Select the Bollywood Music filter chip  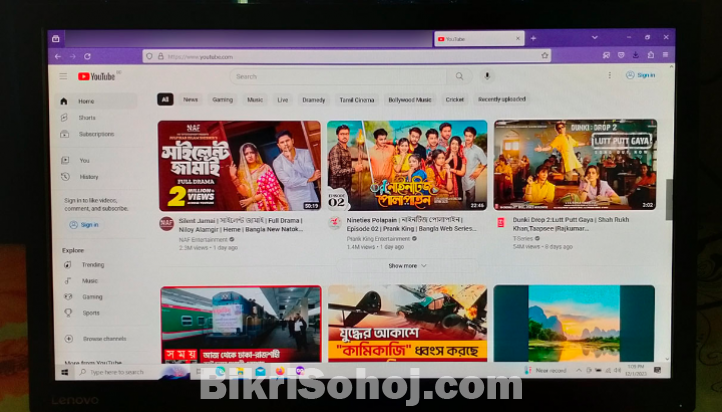coord(410,100)
